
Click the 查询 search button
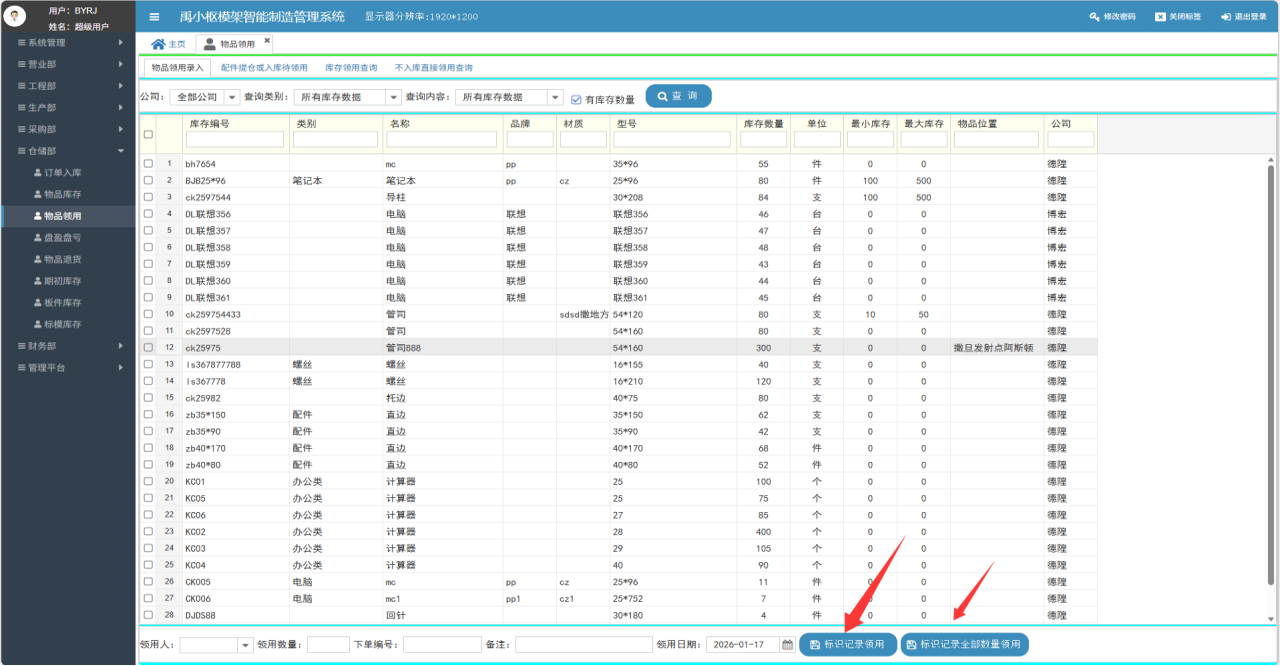pyautogui.click(x=678, y=96)
